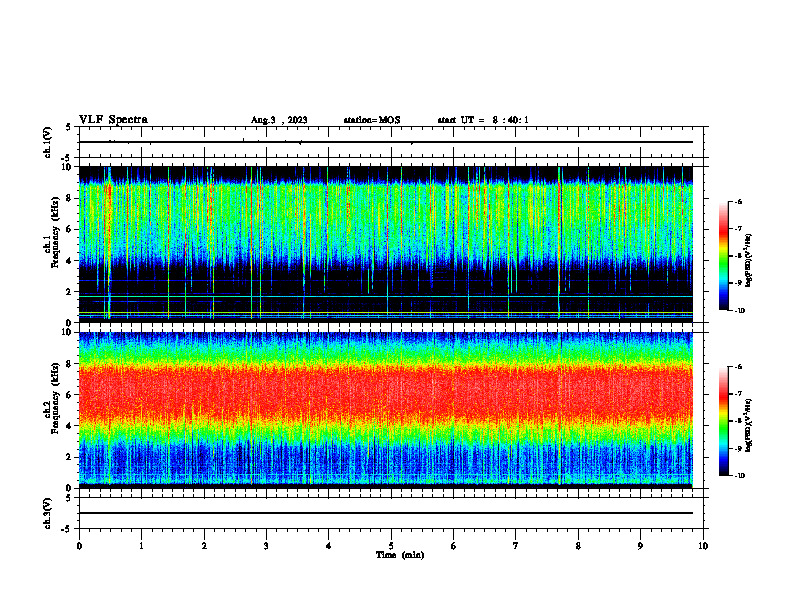
Task: Click the time axis tick label "6"
Action: (453, 546)
